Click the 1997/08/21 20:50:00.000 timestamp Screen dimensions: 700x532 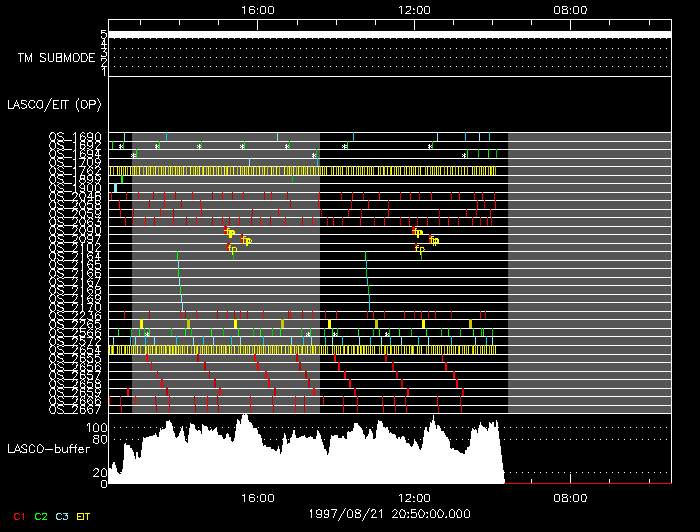tap(389, 511)
